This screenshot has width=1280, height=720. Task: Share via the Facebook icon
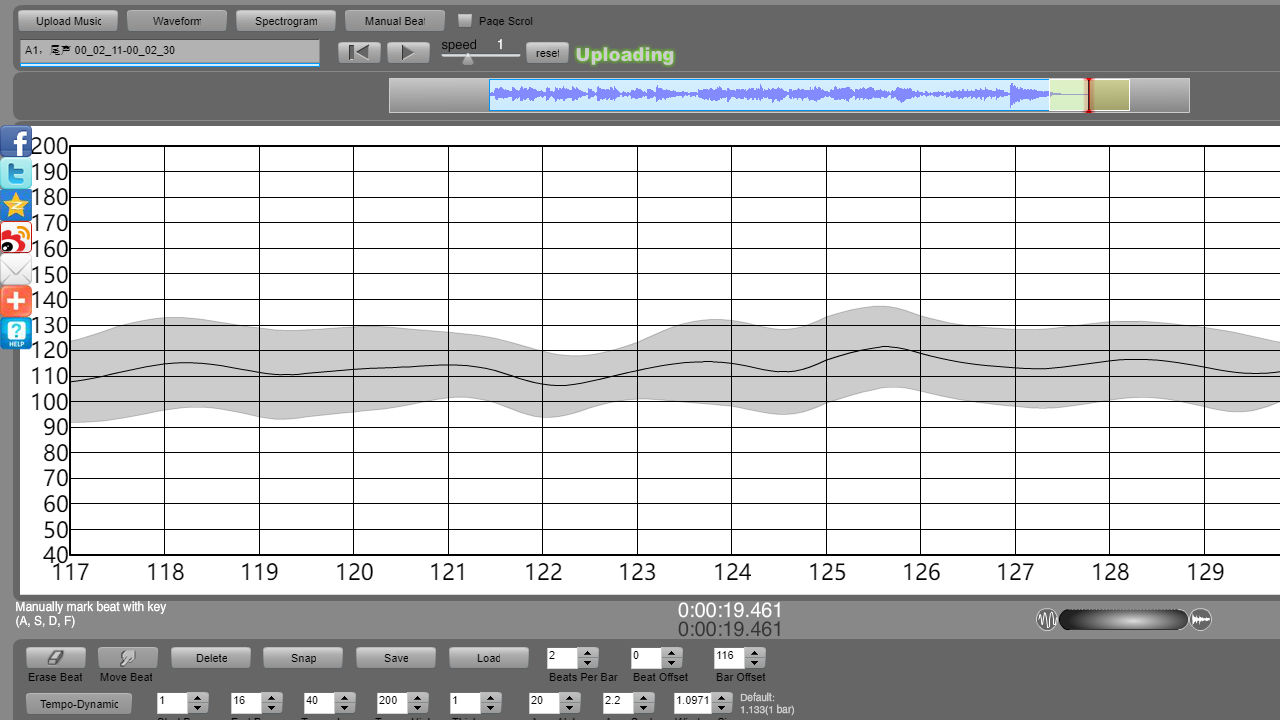click(16, 142)
